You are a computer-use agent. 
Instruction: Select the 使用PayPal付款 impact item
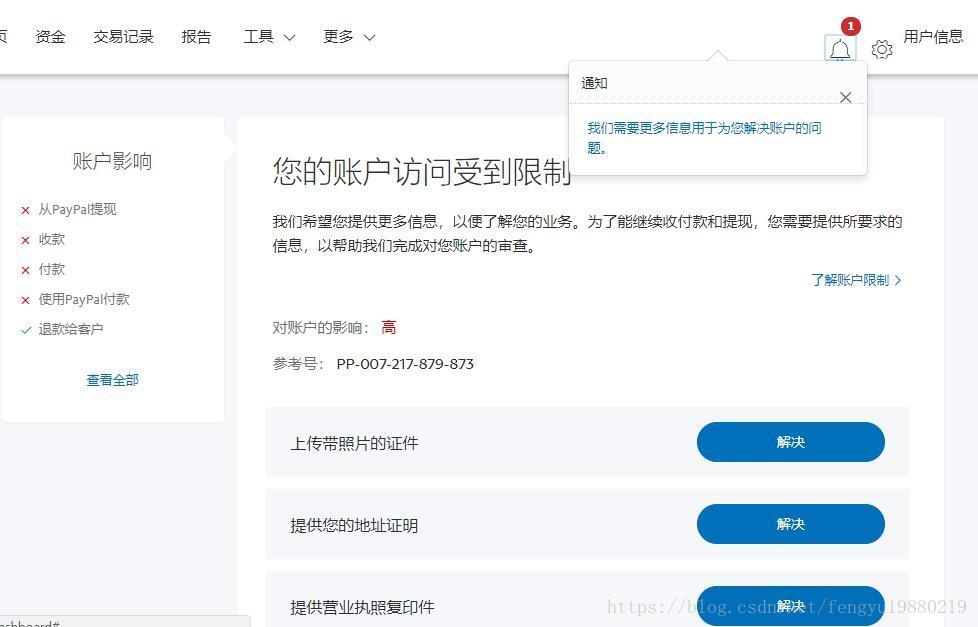pos(84,299)
